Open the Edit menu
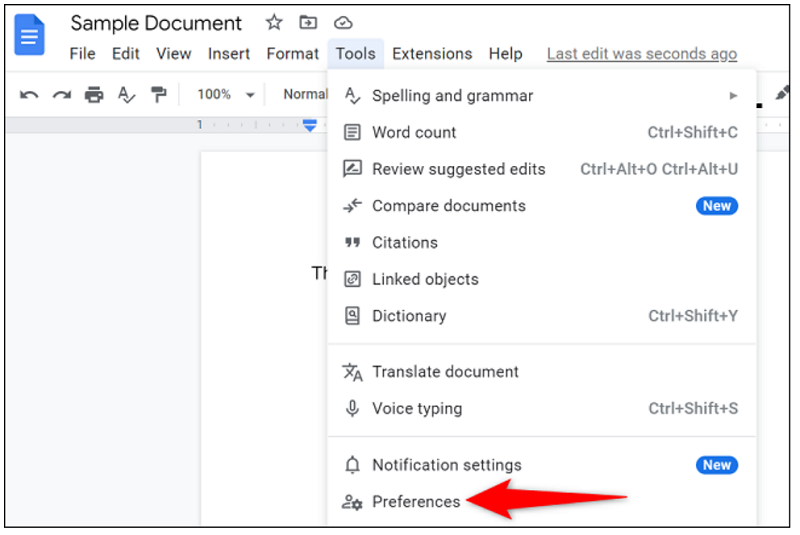800x535 pixels. click(126, 54)
